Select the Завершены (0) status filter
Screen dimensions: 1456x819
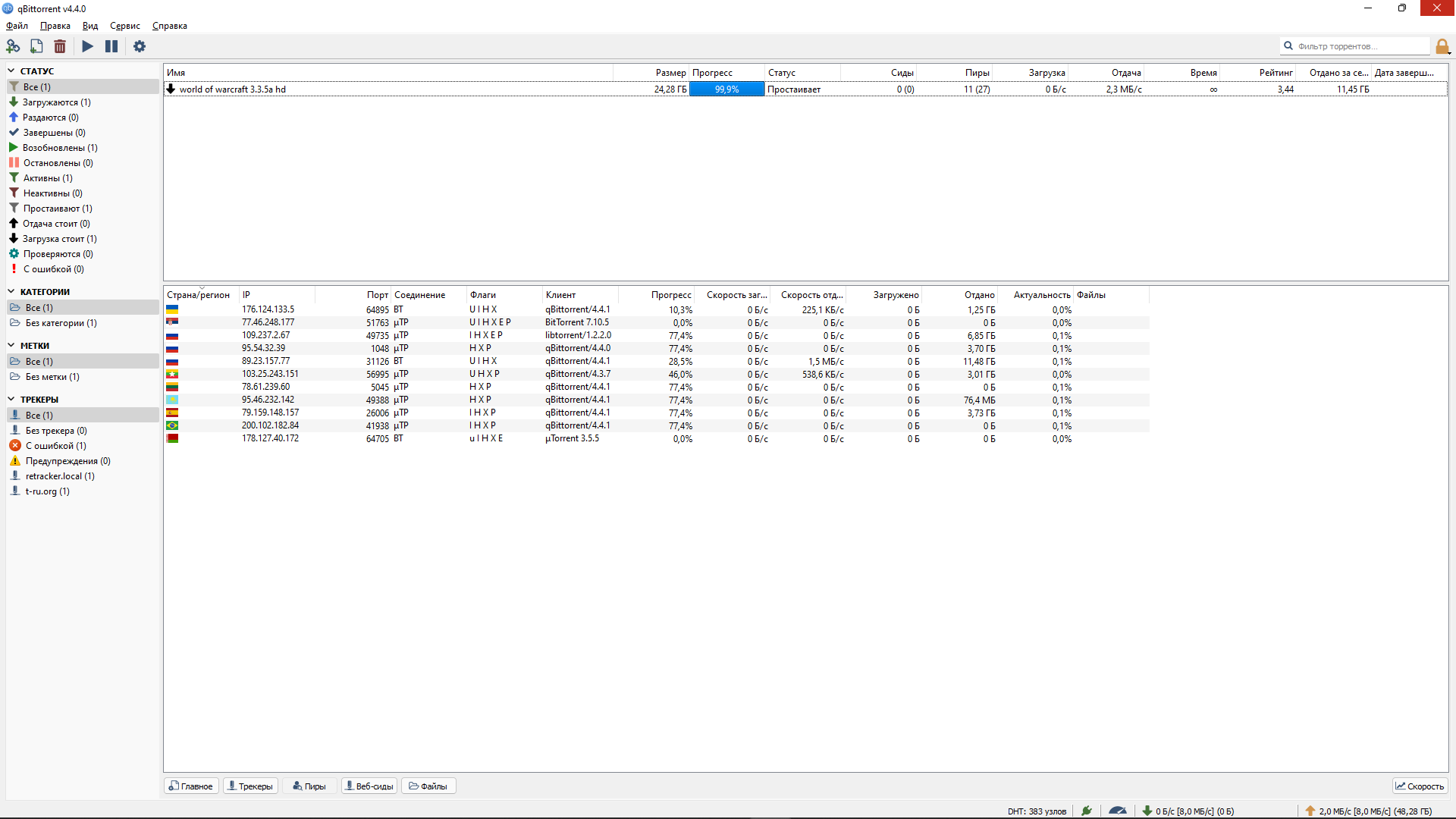(x=83, y=133)
